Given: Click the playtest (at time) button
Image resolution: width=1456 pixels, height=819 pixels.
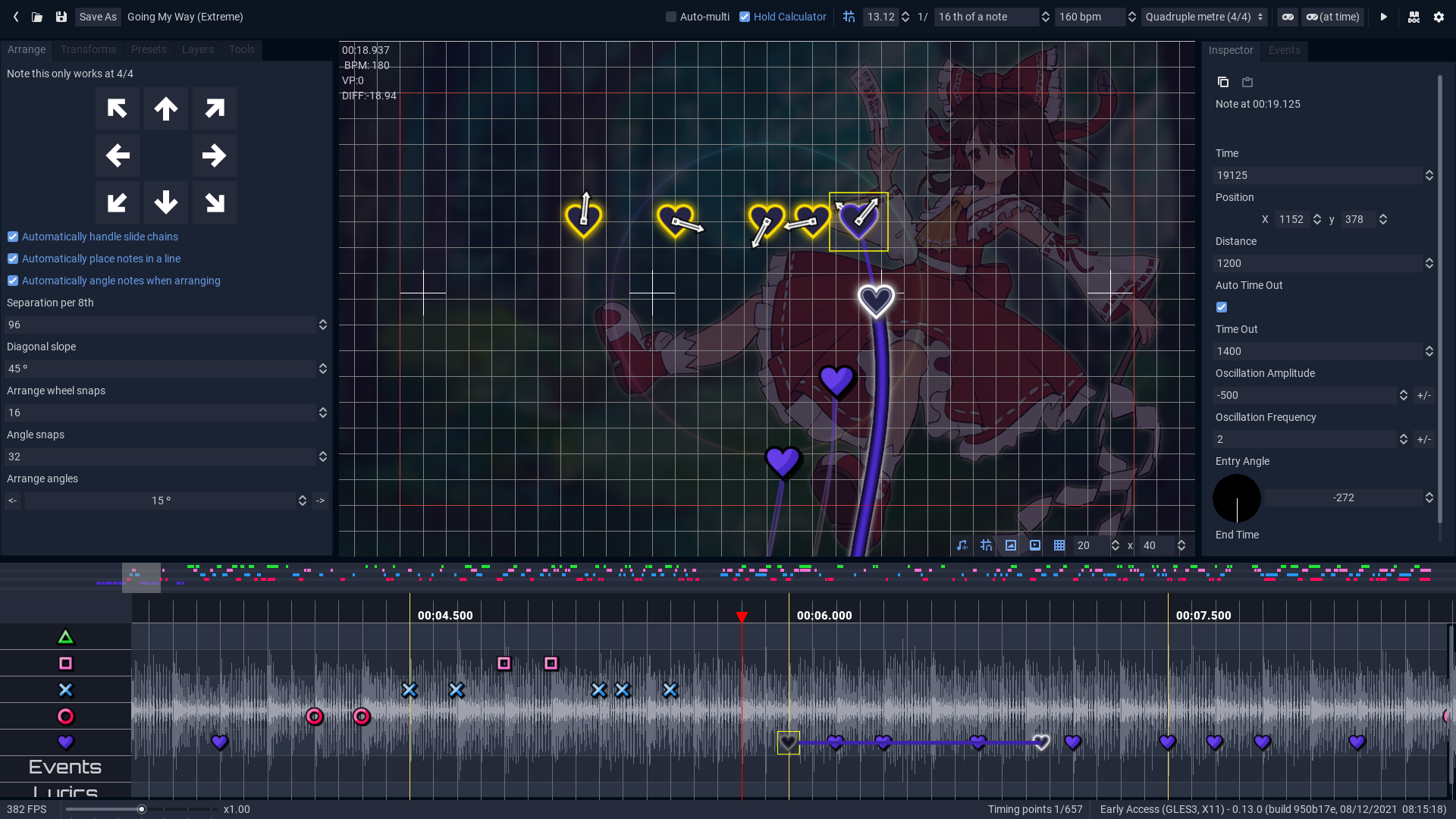Looking at the screenshot, I should point(1332,17).
